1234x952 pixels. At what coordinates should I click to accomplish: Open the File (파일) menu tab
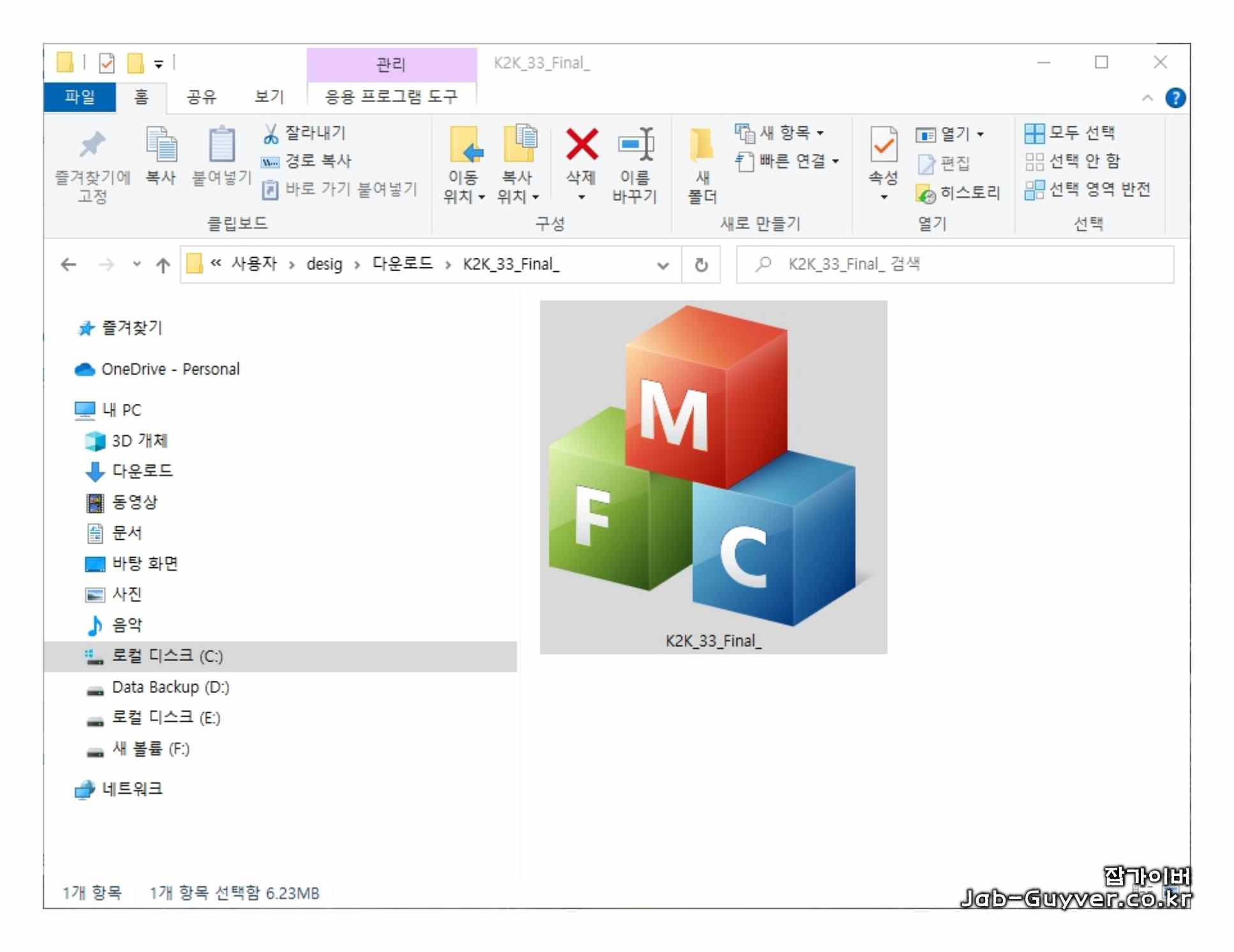point(79,97)
